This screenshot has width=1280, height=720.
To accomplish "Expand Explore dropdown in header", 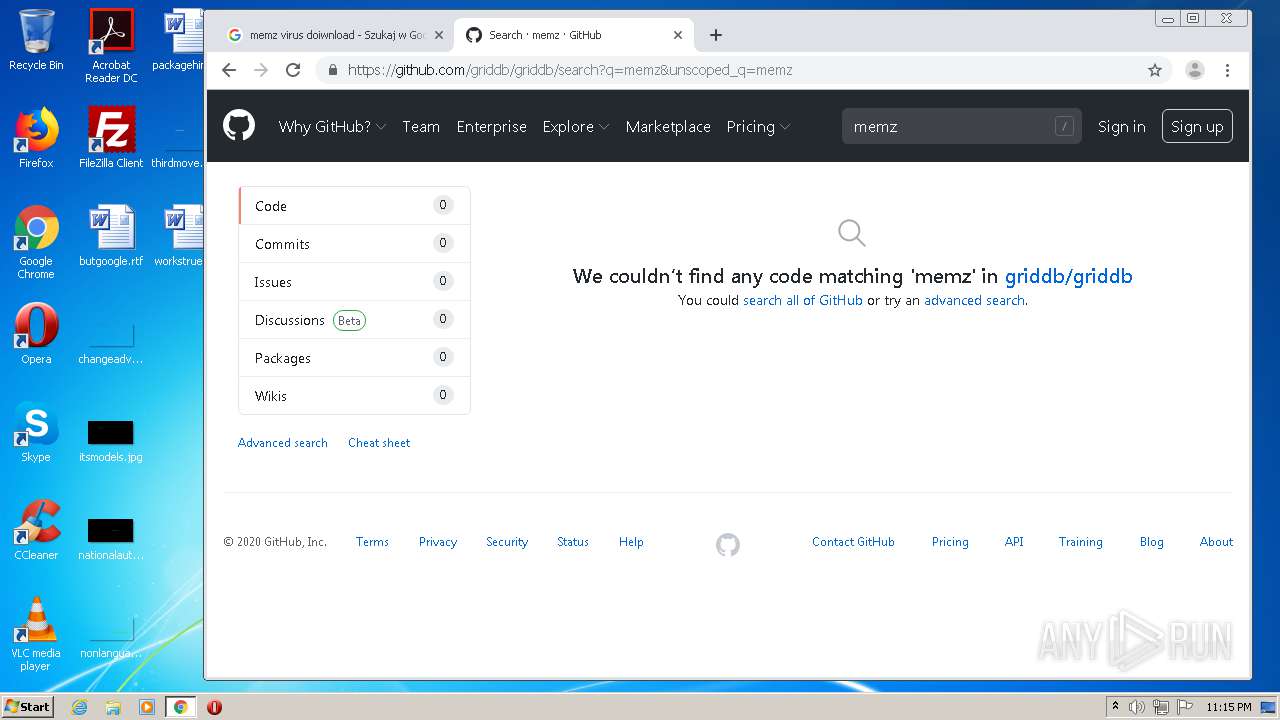I will point(575,126).
